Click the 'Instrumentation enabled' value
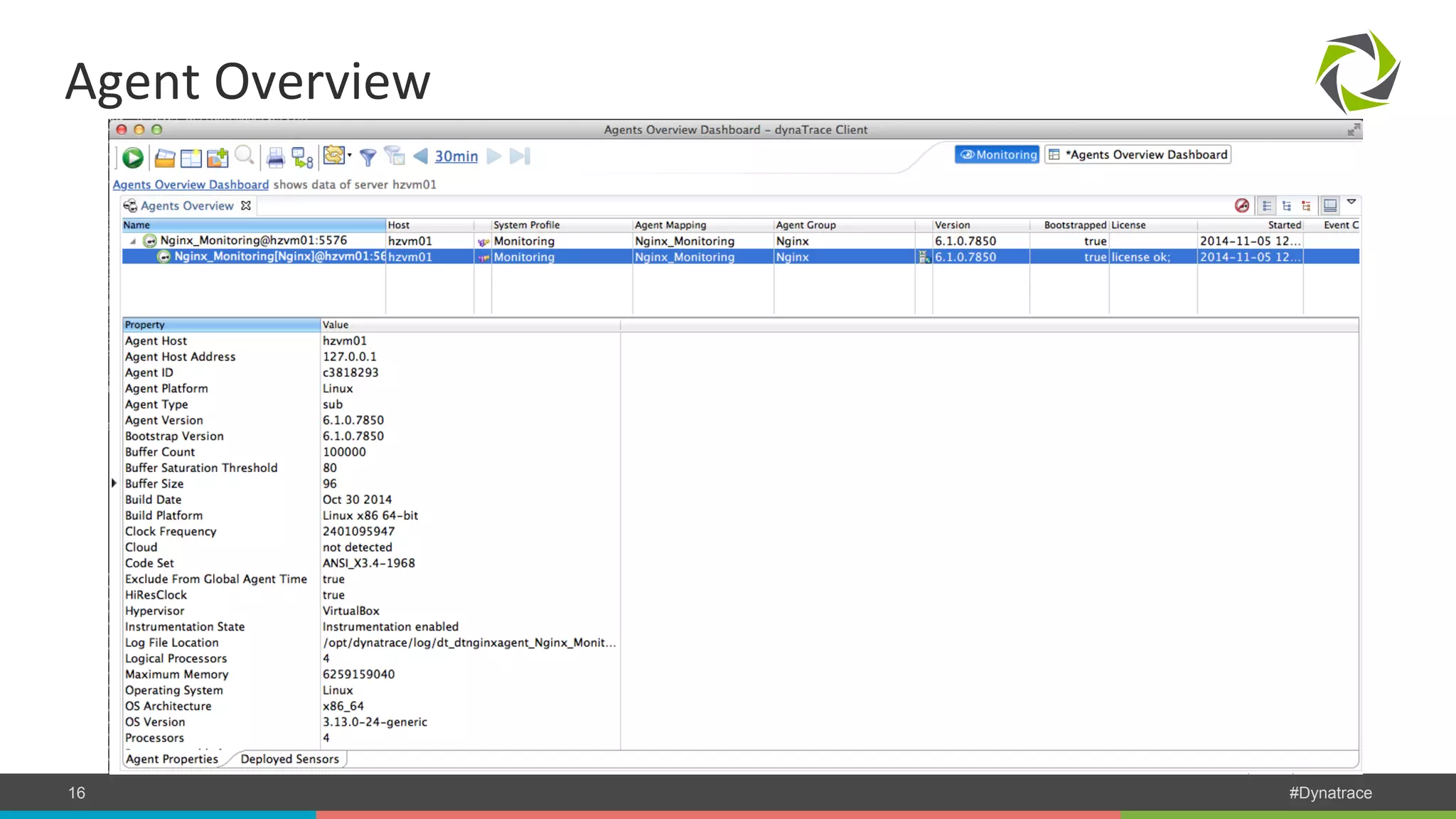 click(x=390, y=626)
